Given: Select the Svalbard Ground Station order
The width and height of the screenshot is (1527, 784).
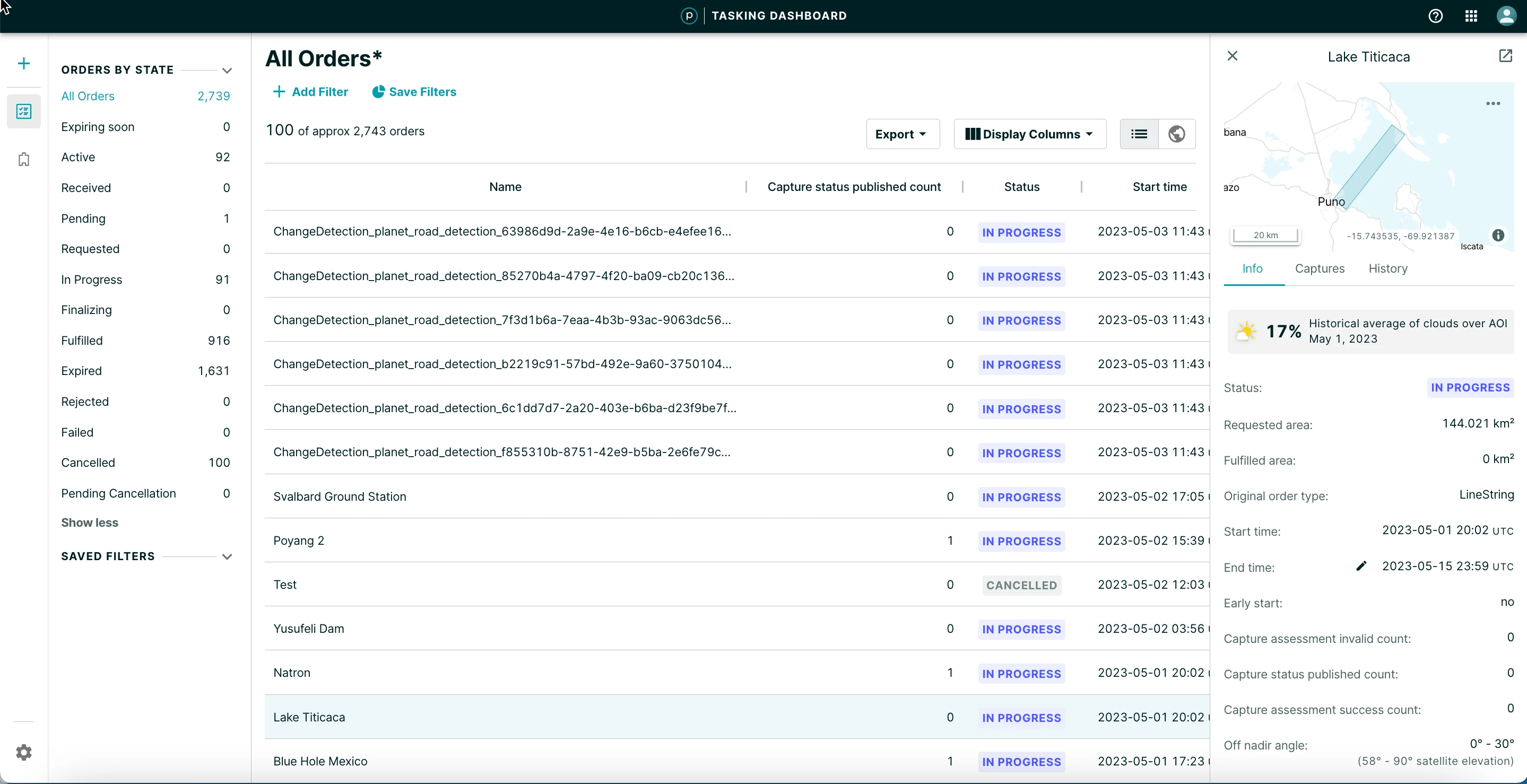Looking at the screenshot, I should click(x=737, y=496).
